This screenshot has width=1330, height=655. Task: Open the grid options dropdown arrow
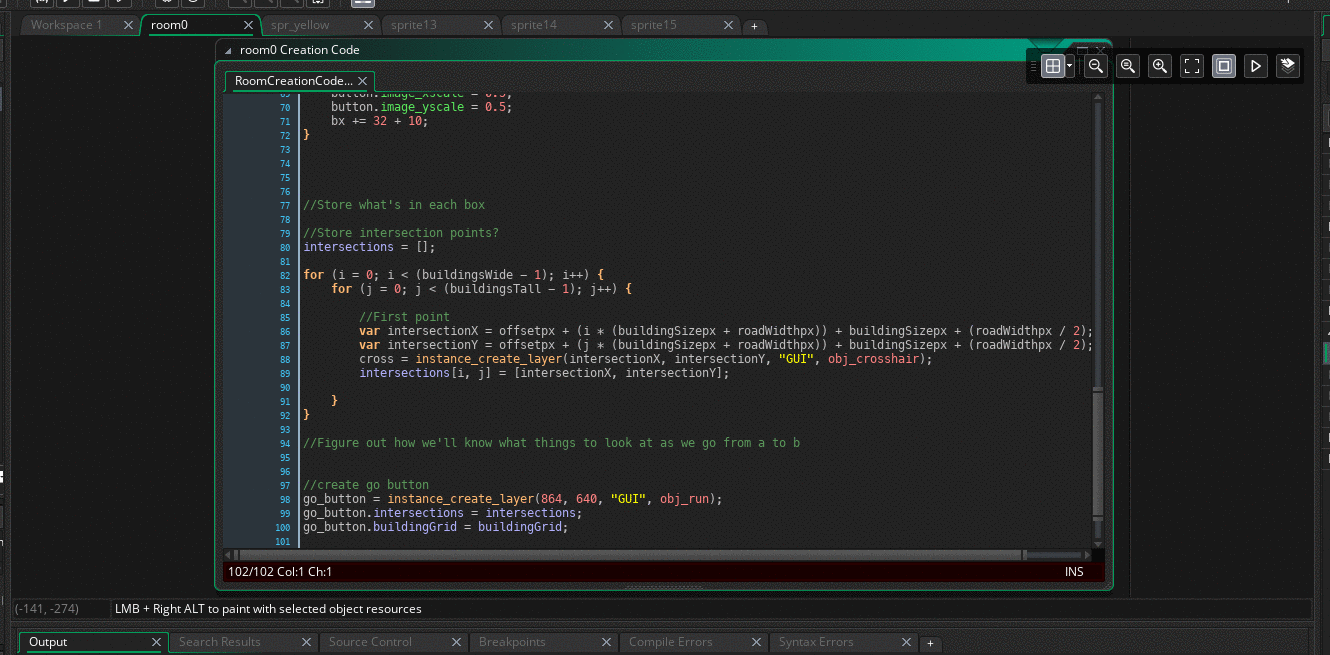[1070, 66]
